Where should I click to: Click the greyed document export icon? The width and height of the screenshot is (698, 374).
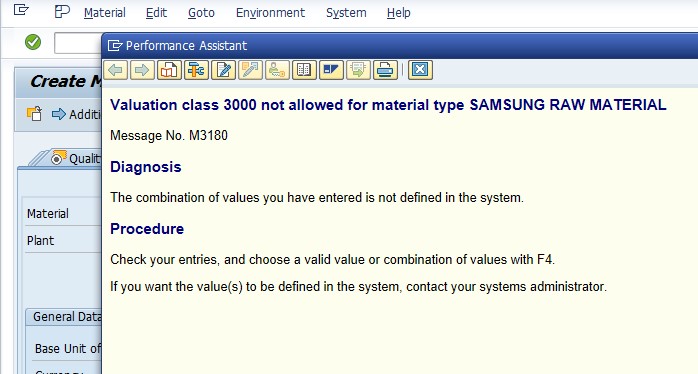pos(358,70)
